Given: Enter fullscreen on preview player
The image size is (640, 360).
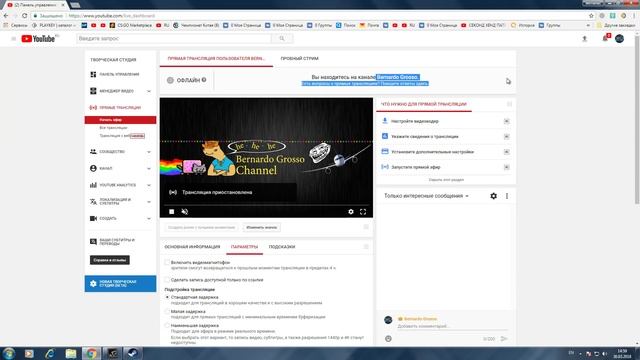Looking at the screenshot, I should pos(363,211).
